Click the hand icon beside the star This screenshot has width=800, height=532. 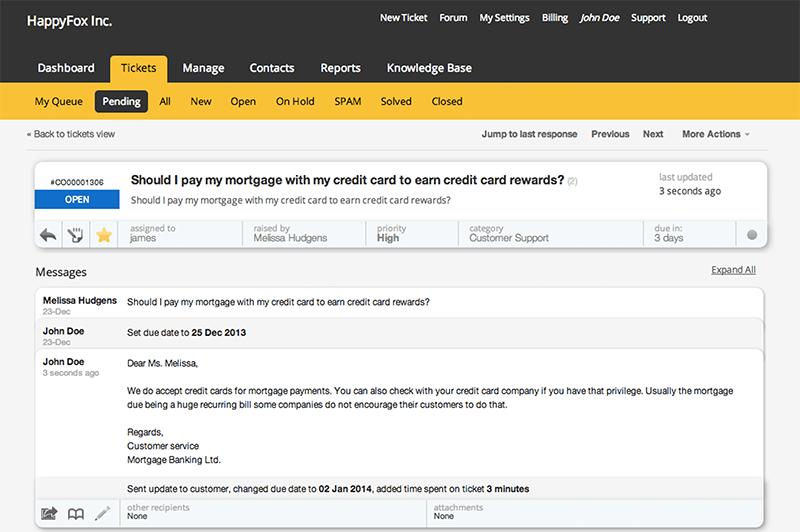tap(74, 235)
